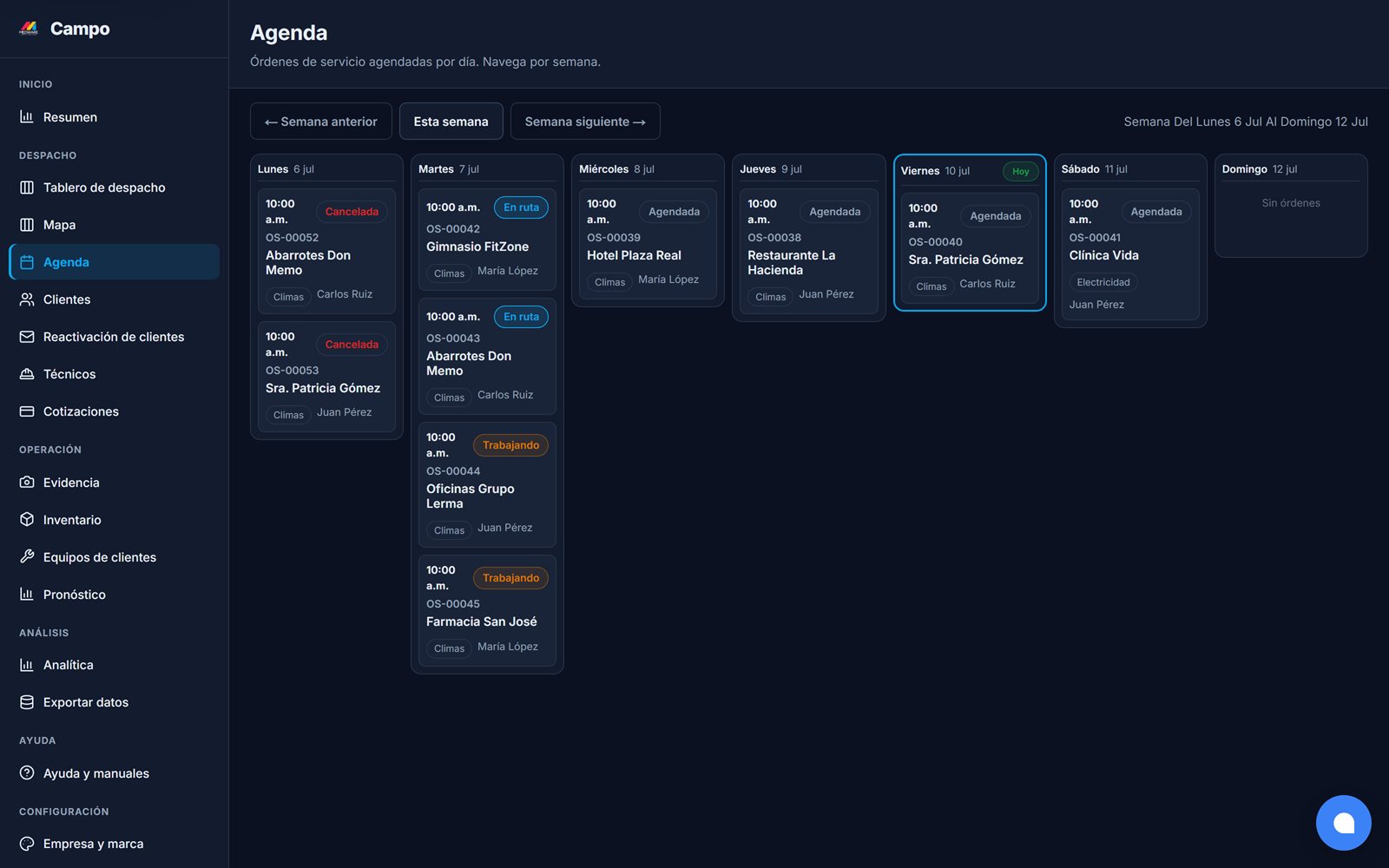This screenshot has width=1389, height=868.
Task: Open the Clientes people icon
Action: [27, 299]
